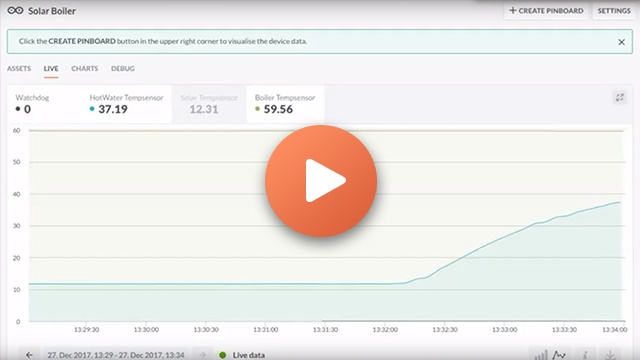Click the 13:34:00 time axis label
640x360 pixels.
[x=615, y=329]
